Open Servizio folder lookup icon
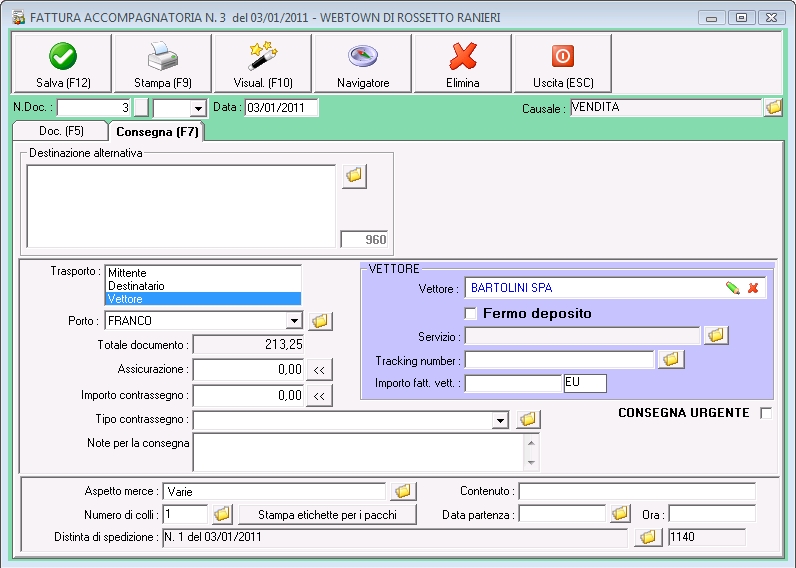The image size is (796, 568). [716, 335]
